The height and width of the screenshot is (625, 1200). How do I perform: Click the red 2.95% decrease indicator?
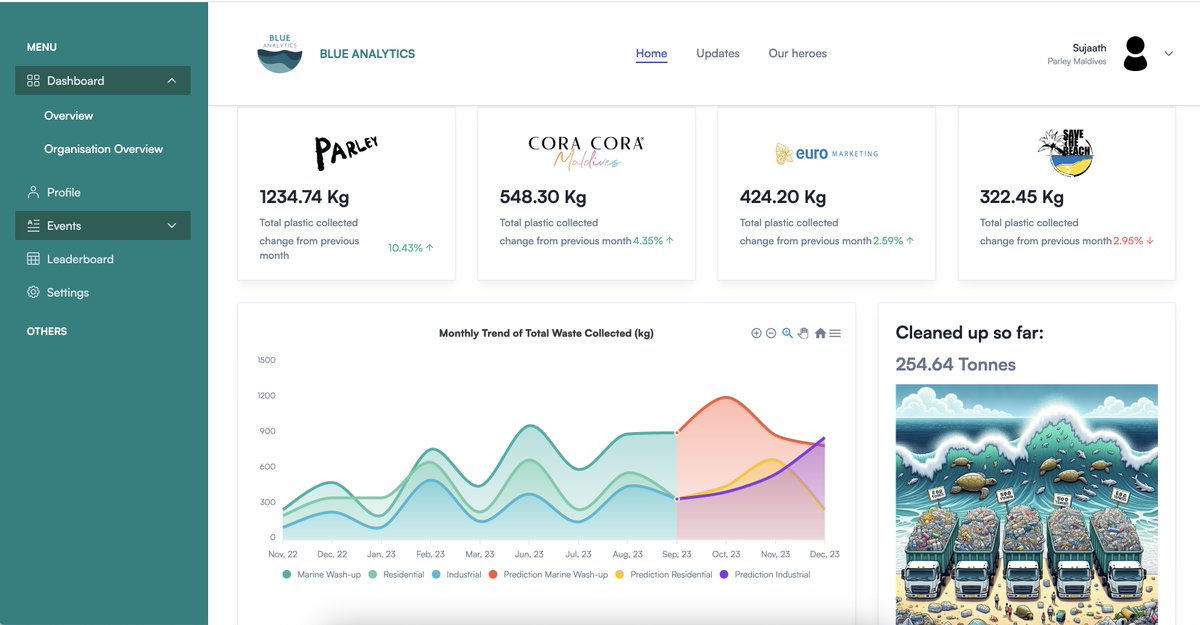1134,241
